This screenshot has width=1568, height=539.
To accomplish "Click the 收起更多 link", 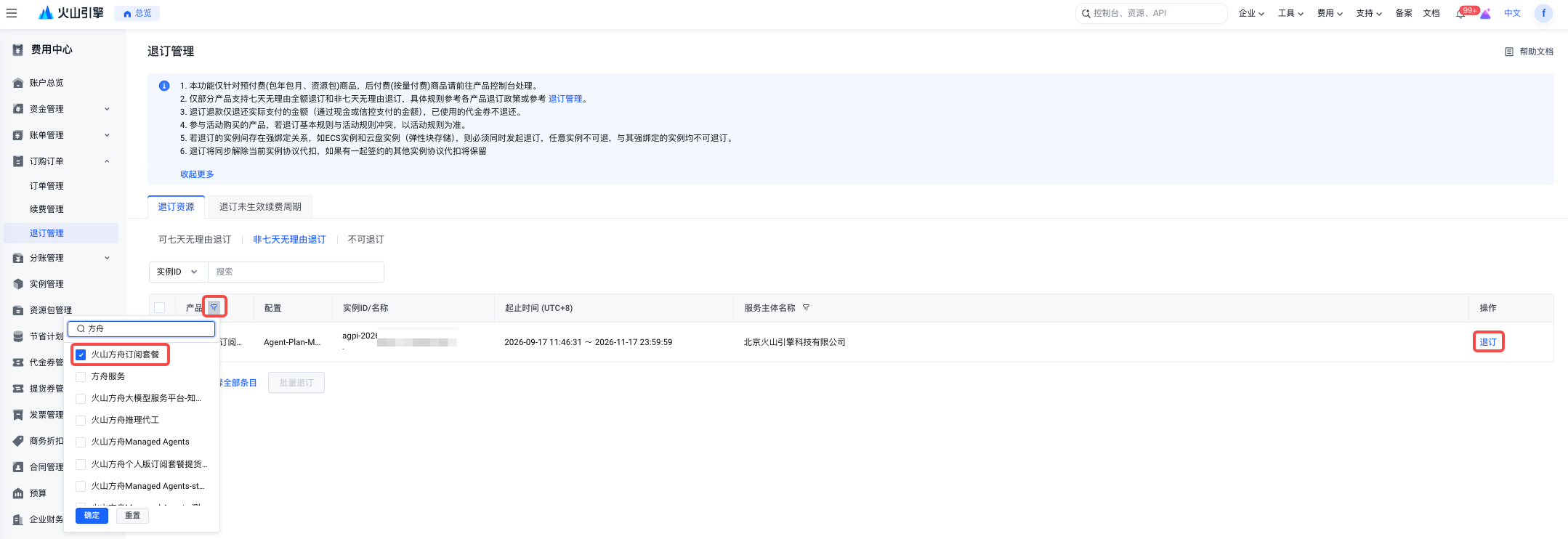I will click(197, 174).
